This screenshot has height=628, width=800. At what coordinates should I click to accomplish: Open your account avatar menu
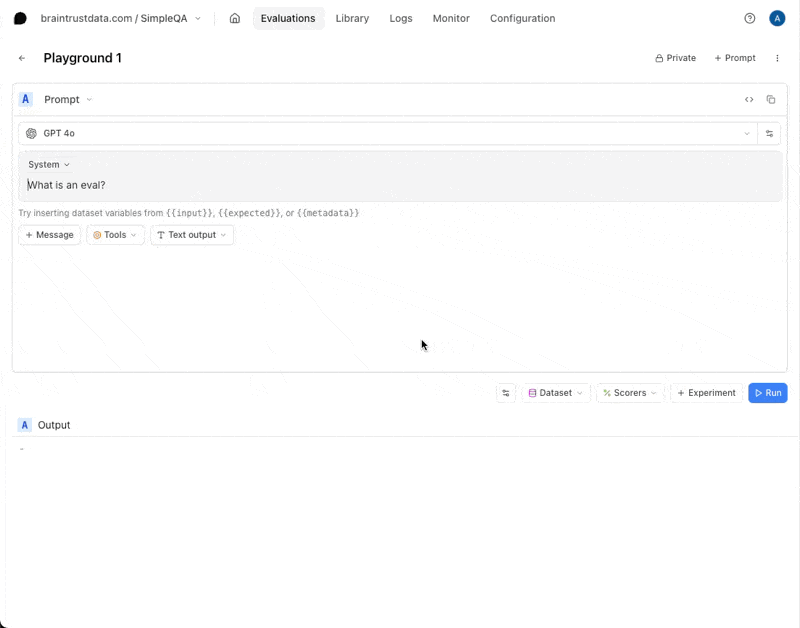click(777, 18)
